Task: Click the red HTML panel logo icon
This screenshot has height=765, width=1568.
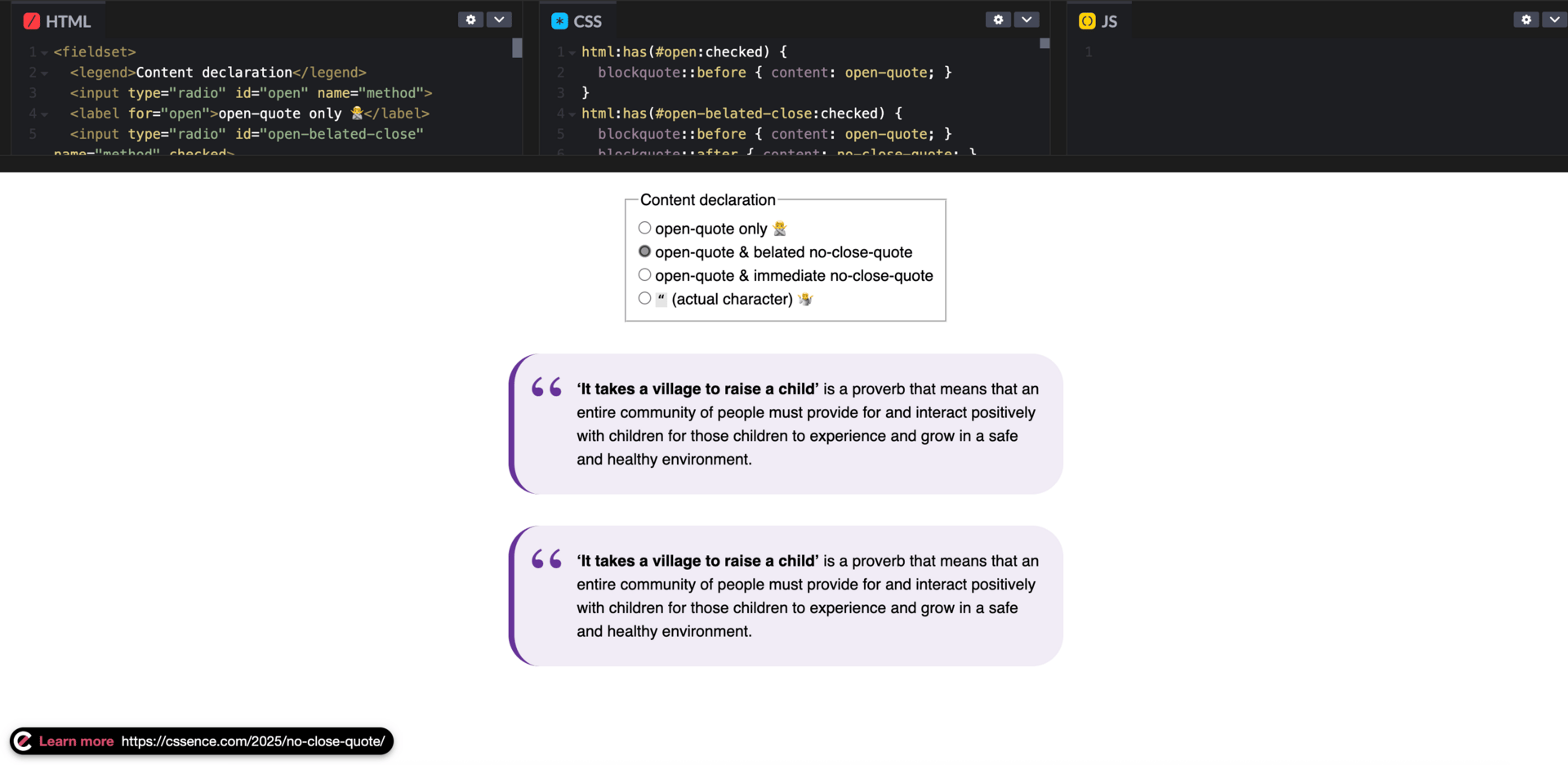Action: (32, 21)
